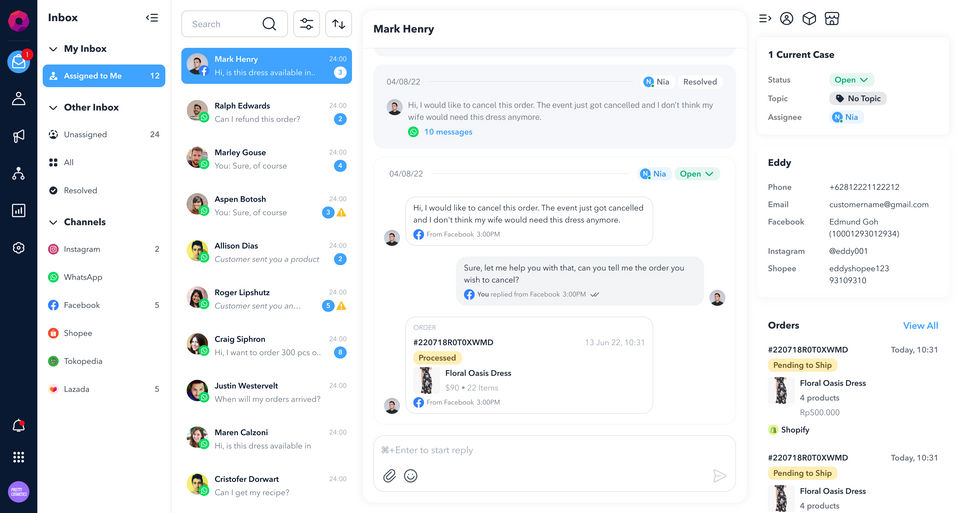Screen dimensions: 960x513
Task: Expand the 10 messages link
Action: tap(448, 132)
